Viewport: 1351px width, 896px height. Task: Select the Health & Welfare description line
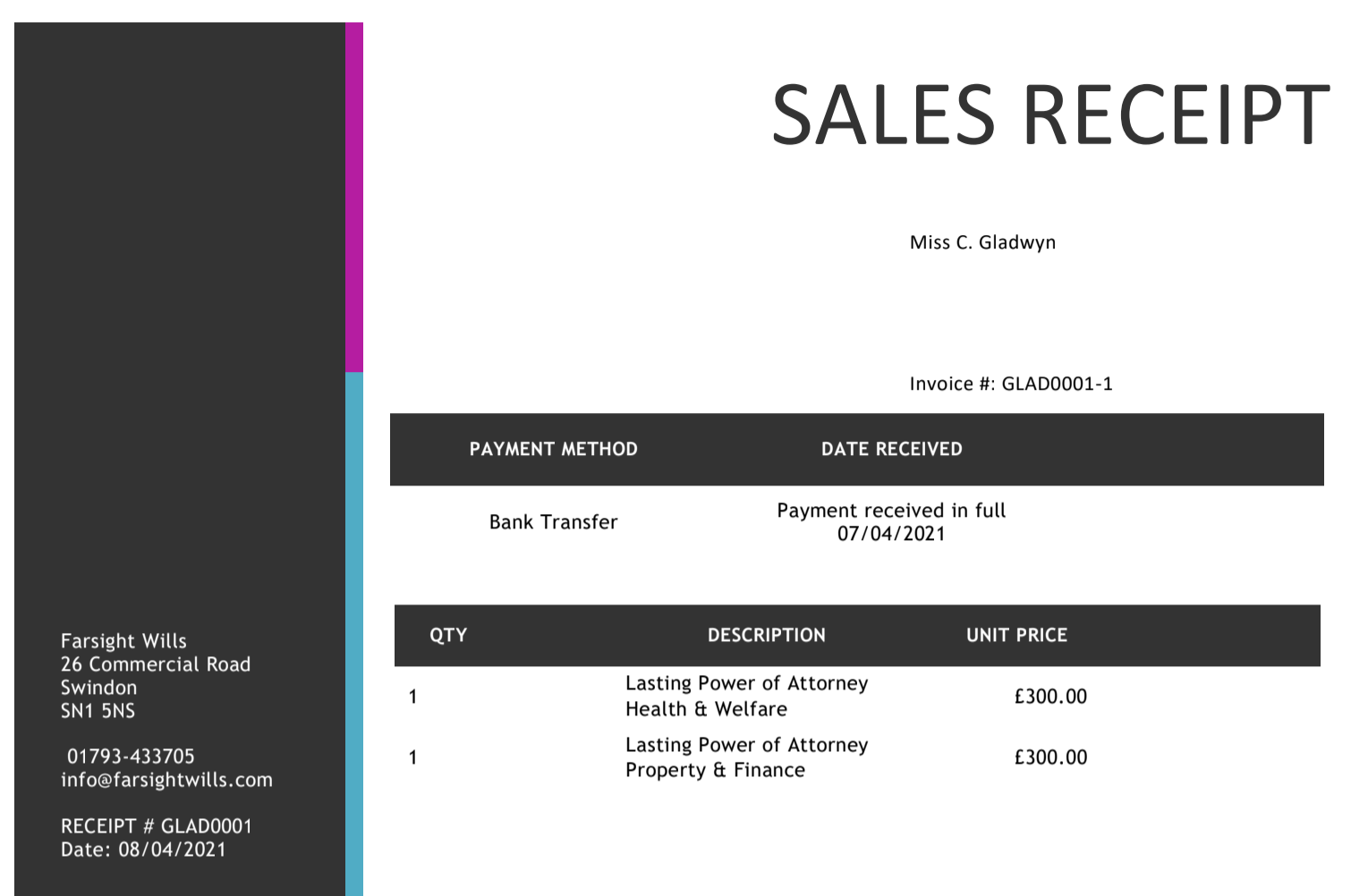[706, 709]
